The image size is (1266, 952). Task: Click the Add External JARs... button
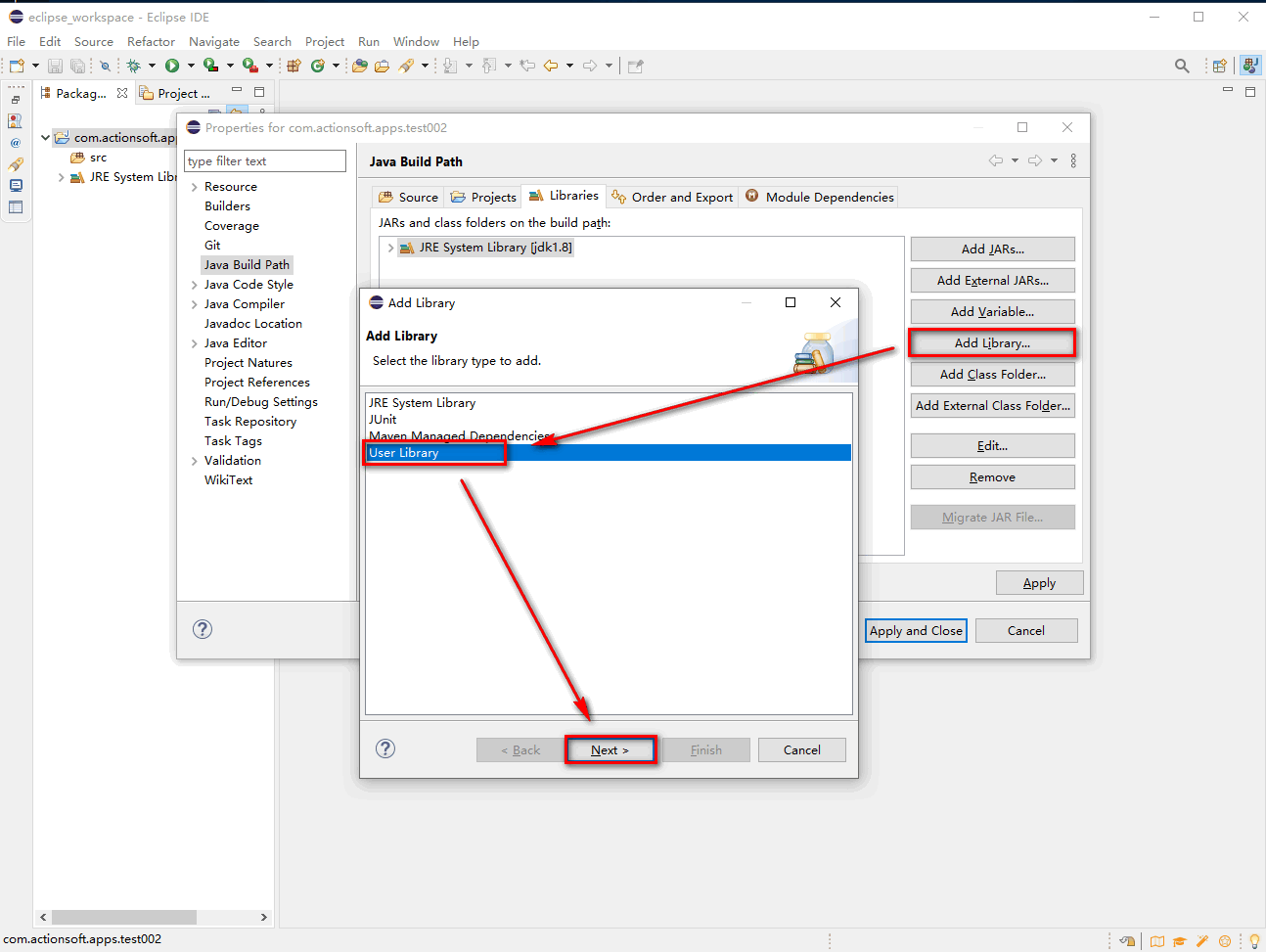(992, 281)
